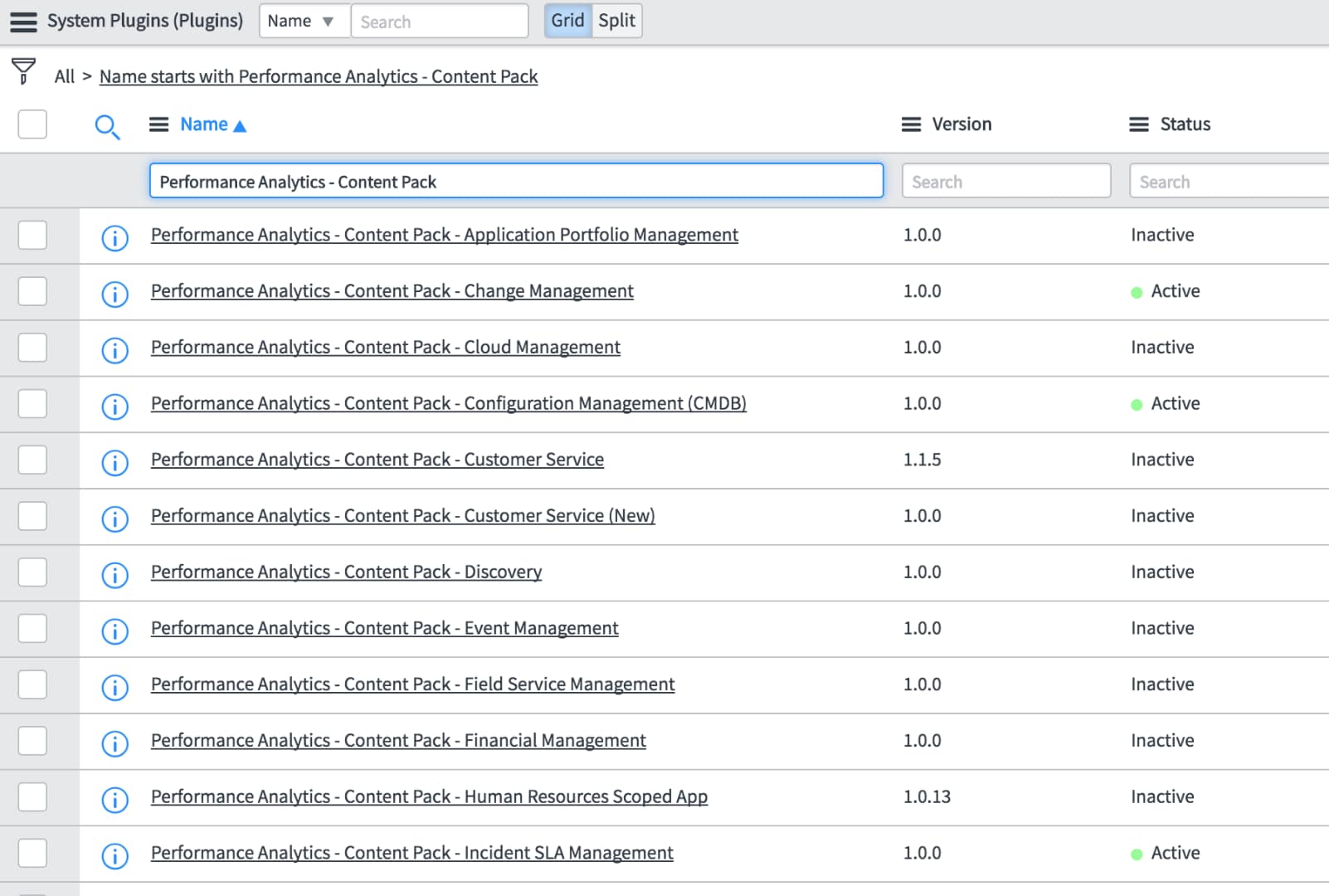Click the filter funnel icon

point(23,71)
